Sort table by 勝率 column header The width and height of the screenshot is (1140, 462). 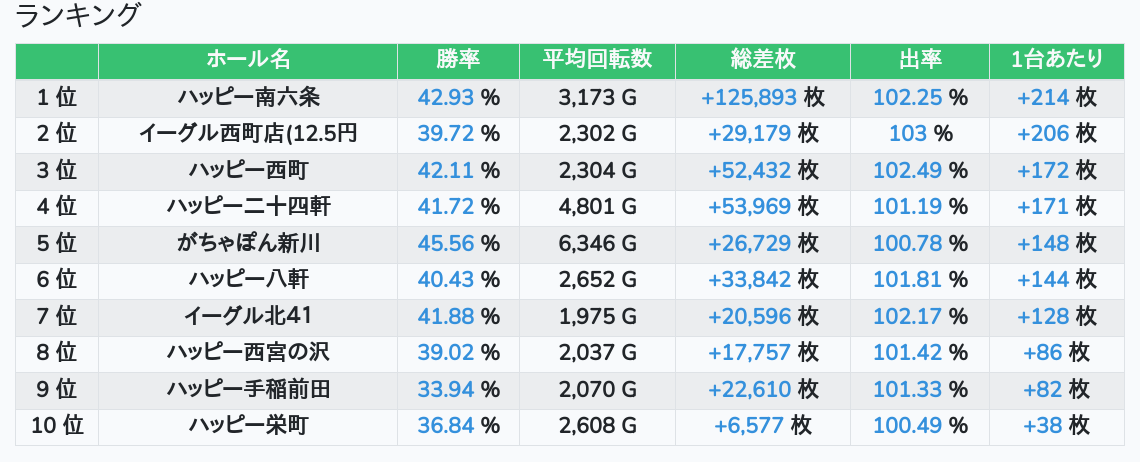[458, 60]
